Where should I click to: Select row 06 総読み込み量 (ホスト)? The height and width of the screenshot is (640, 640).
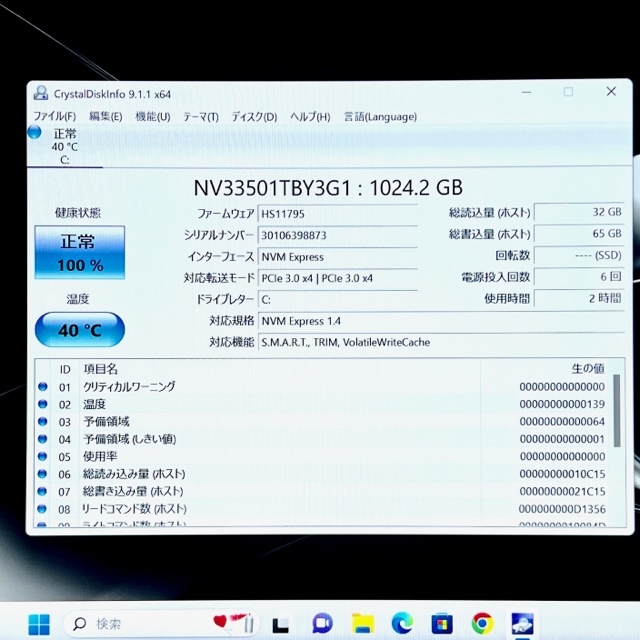pos(322,474)
